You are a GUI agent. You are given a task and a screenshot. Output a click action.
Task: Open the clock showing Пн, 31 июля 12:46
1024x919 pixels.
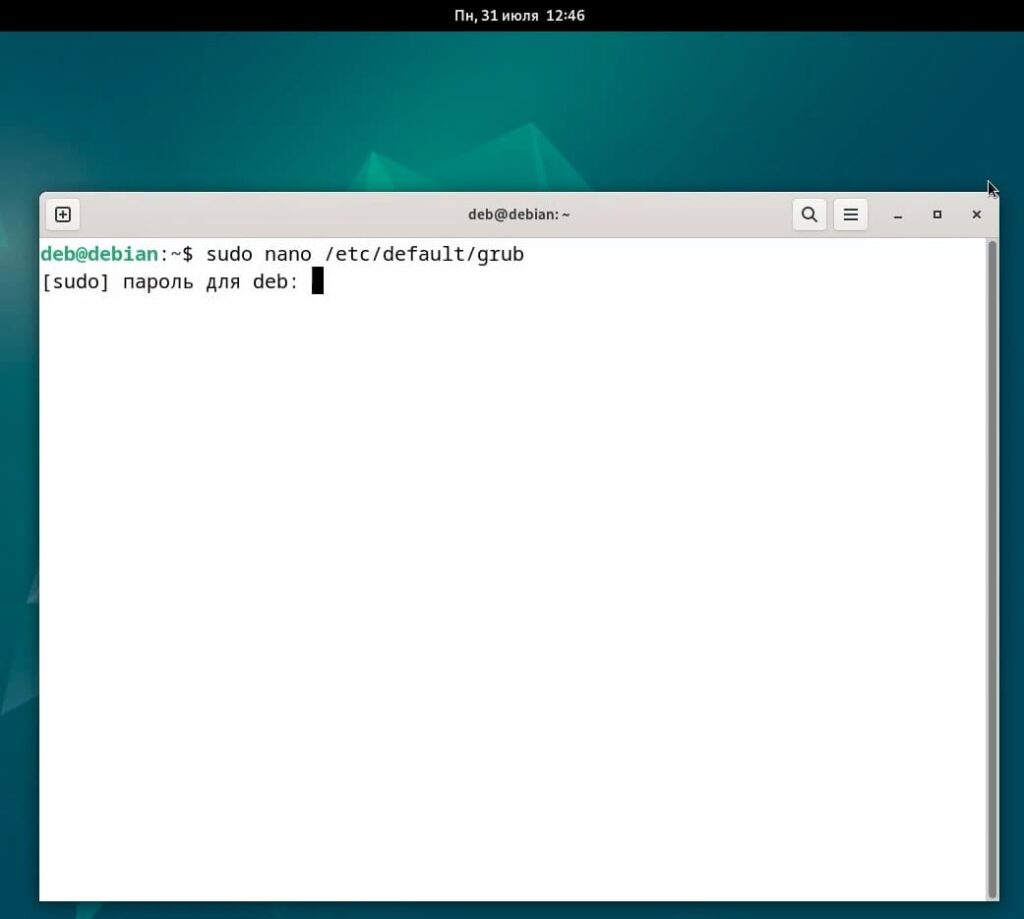519,15
